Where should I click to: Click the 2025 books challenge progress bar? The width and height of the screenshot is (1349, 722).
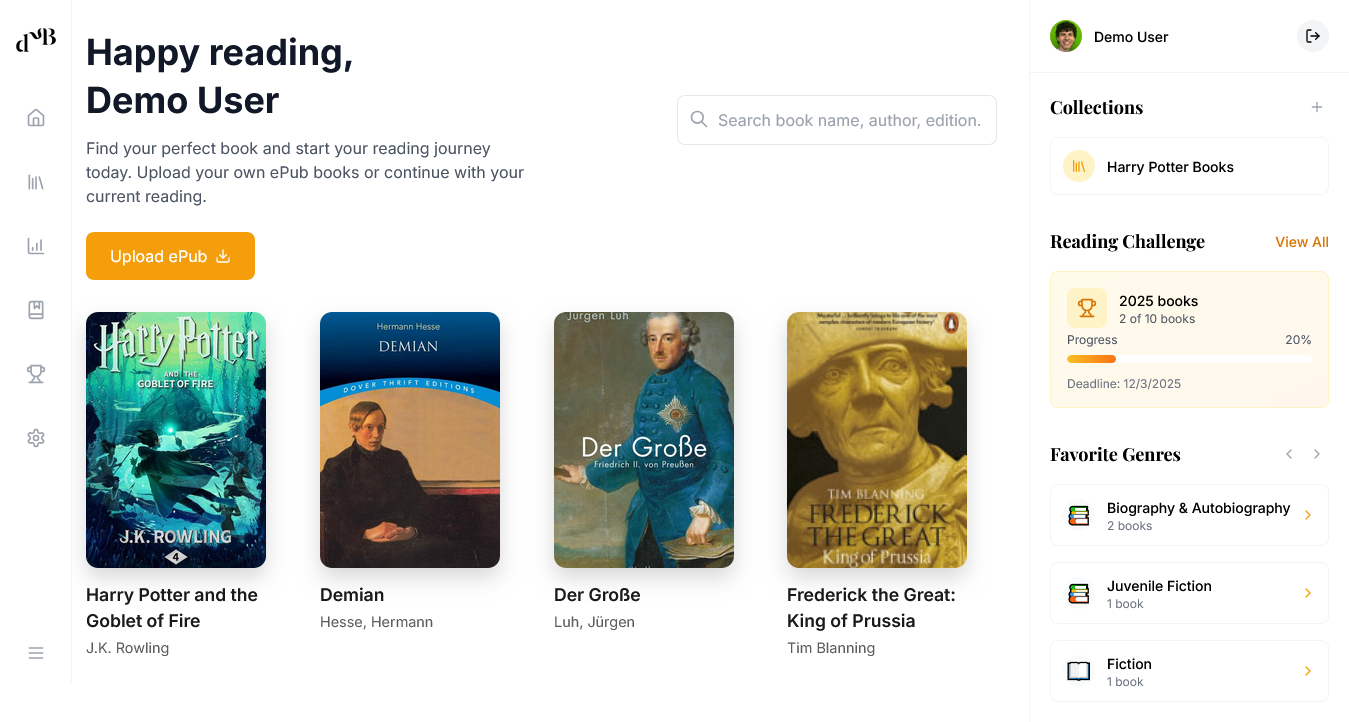pyautogui.click(x=1189, y=358)
